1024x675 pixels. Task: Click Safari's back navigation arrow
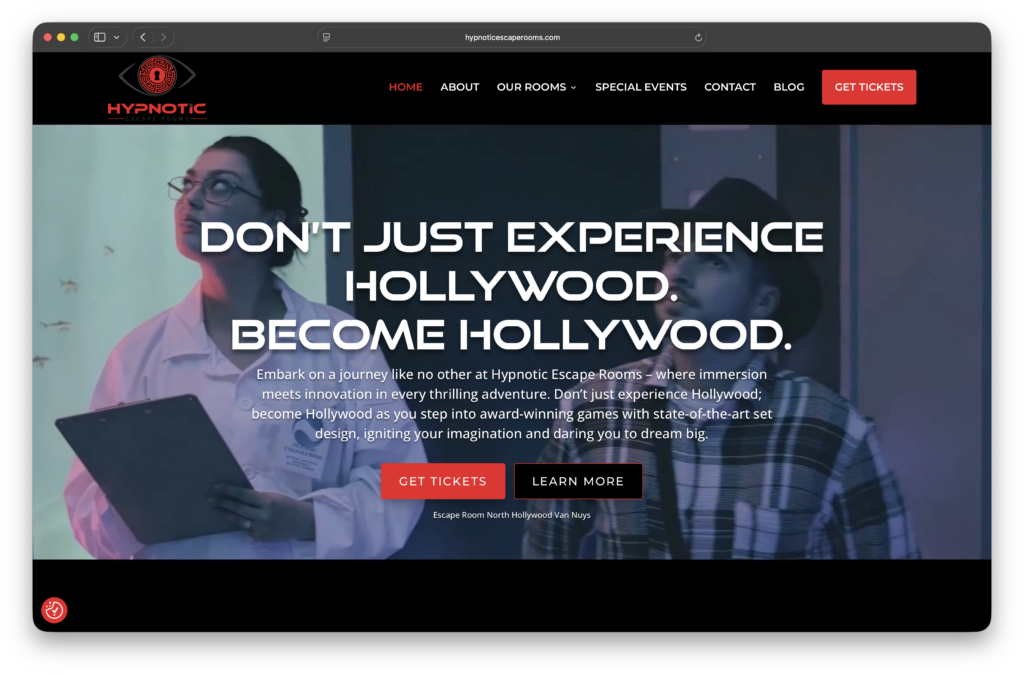coord(143,36)
